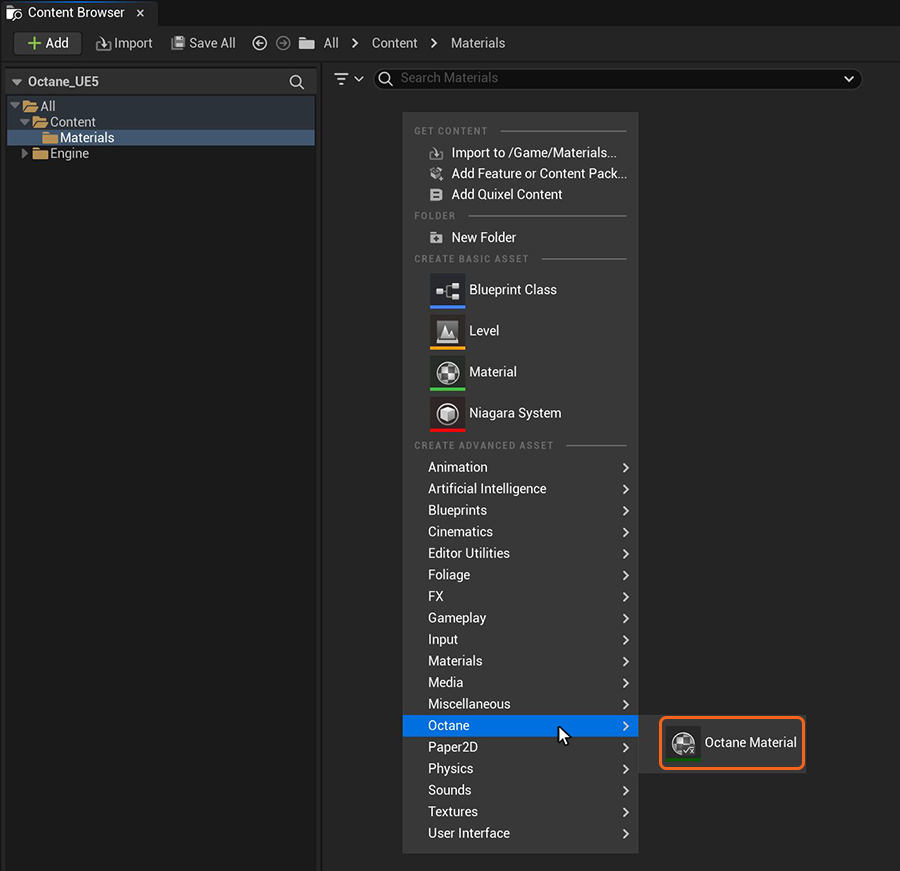Click the All folder icon in tree
Viewport: 900px width, 871px height.
point(30,106)
